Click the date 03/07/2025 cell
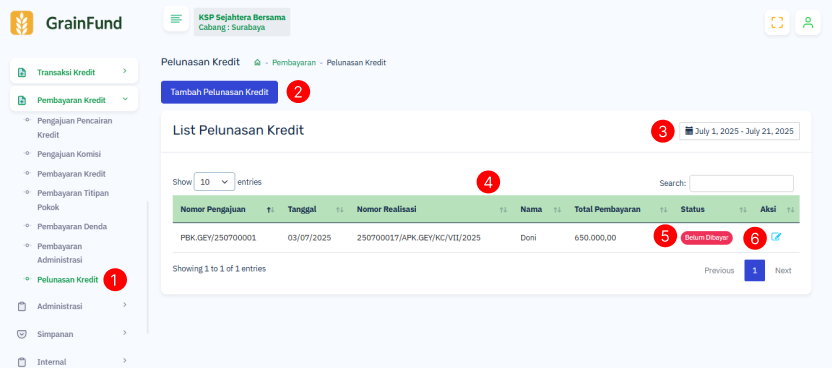 [x=309, y=238]
